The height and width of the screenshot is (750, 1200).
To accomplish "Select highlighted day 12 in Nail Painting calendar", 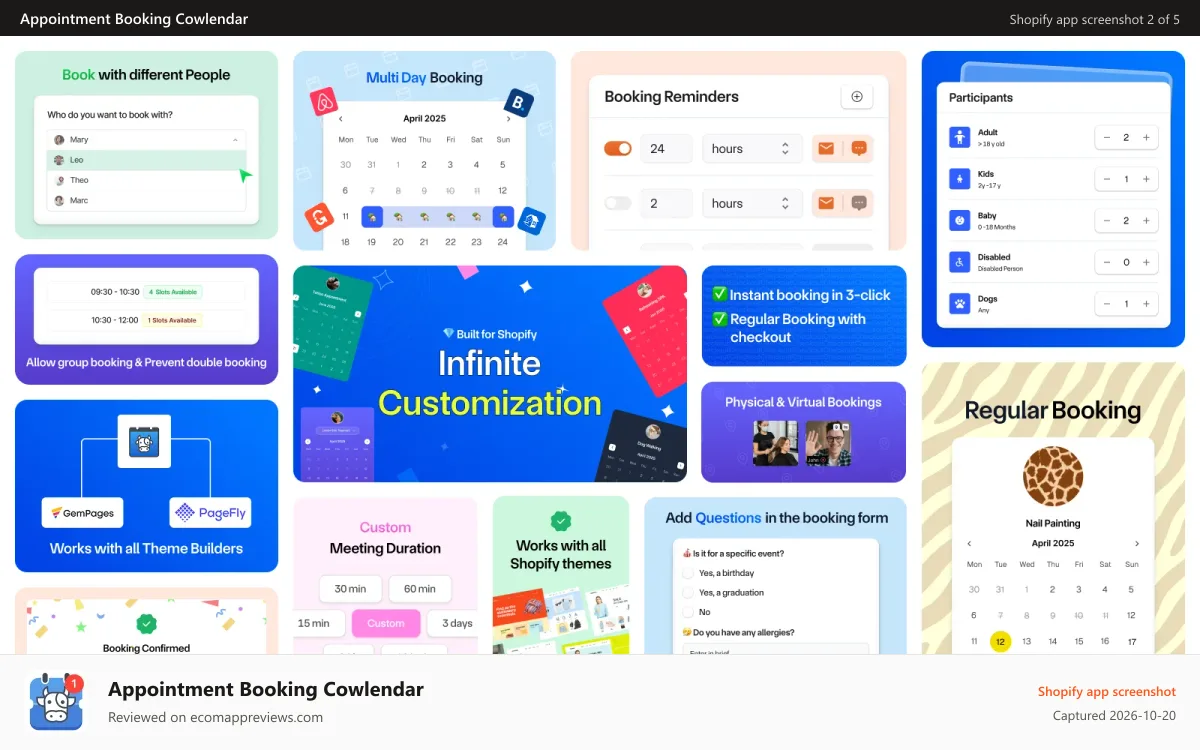I will (1000, 642).
